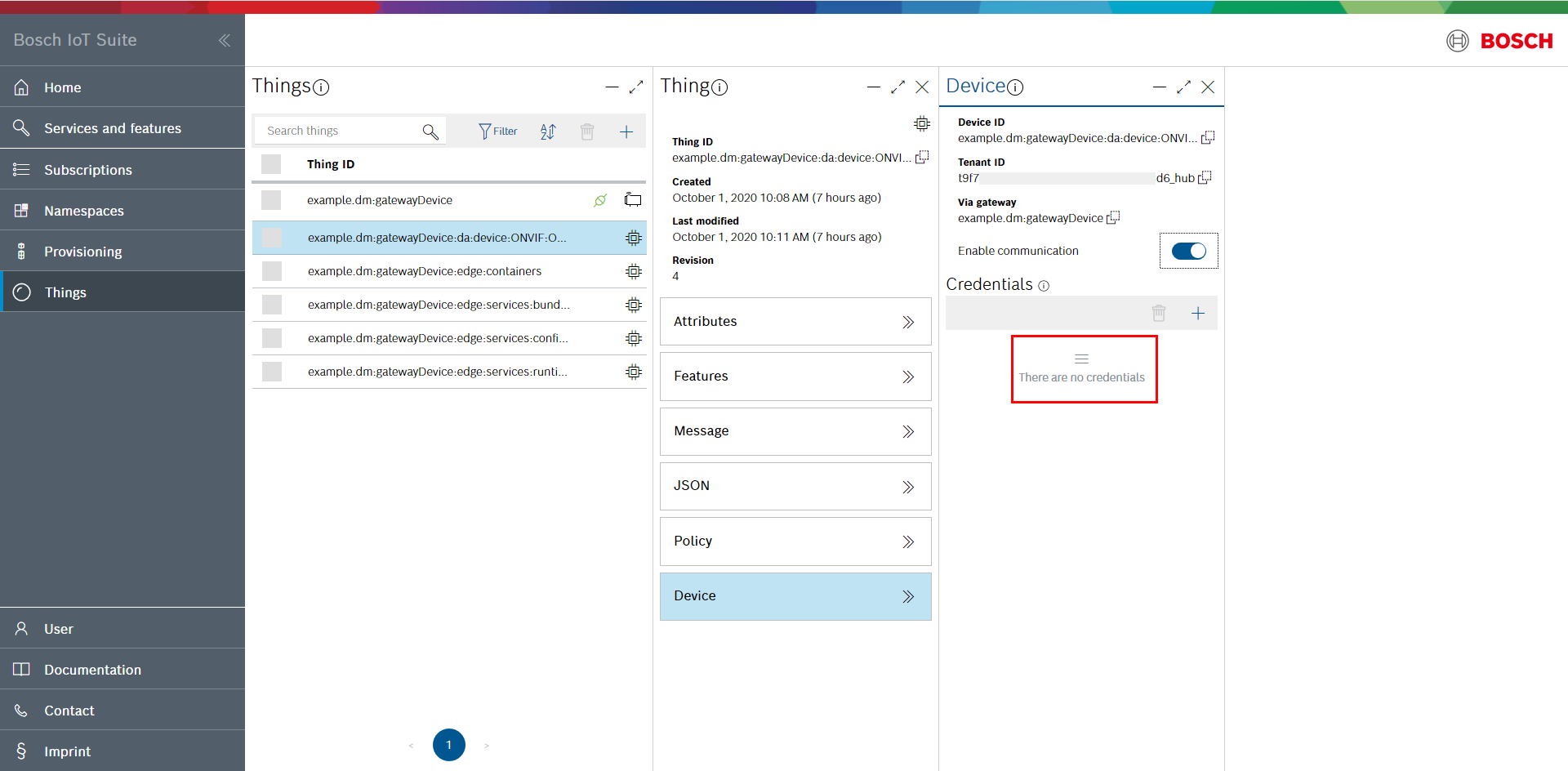This screenshot has width=1568, height=771.
Task: Minimize the Thing panel
Action: coord(873,87)
